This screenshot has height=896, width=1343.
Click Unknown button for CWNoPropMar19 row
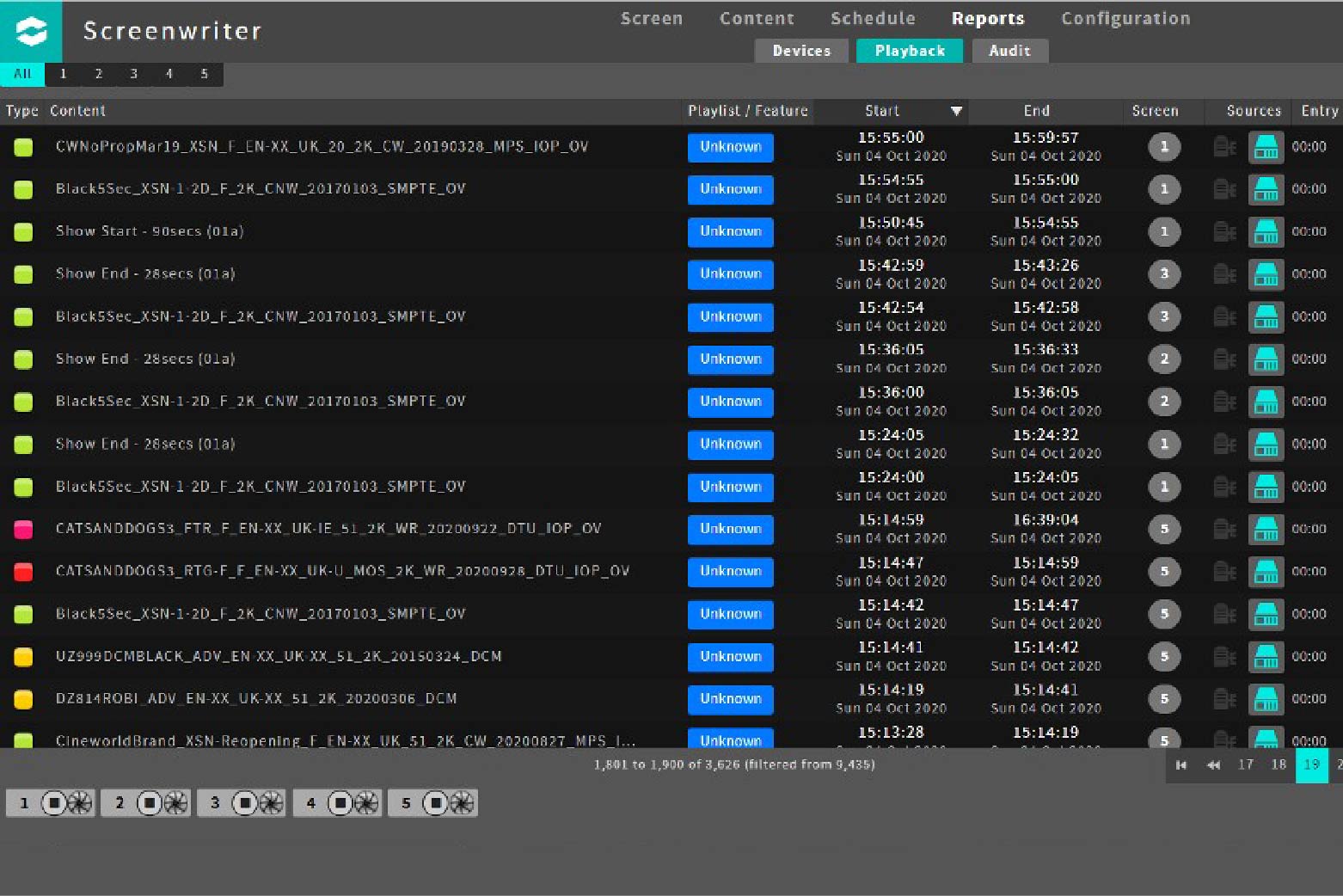730,147
